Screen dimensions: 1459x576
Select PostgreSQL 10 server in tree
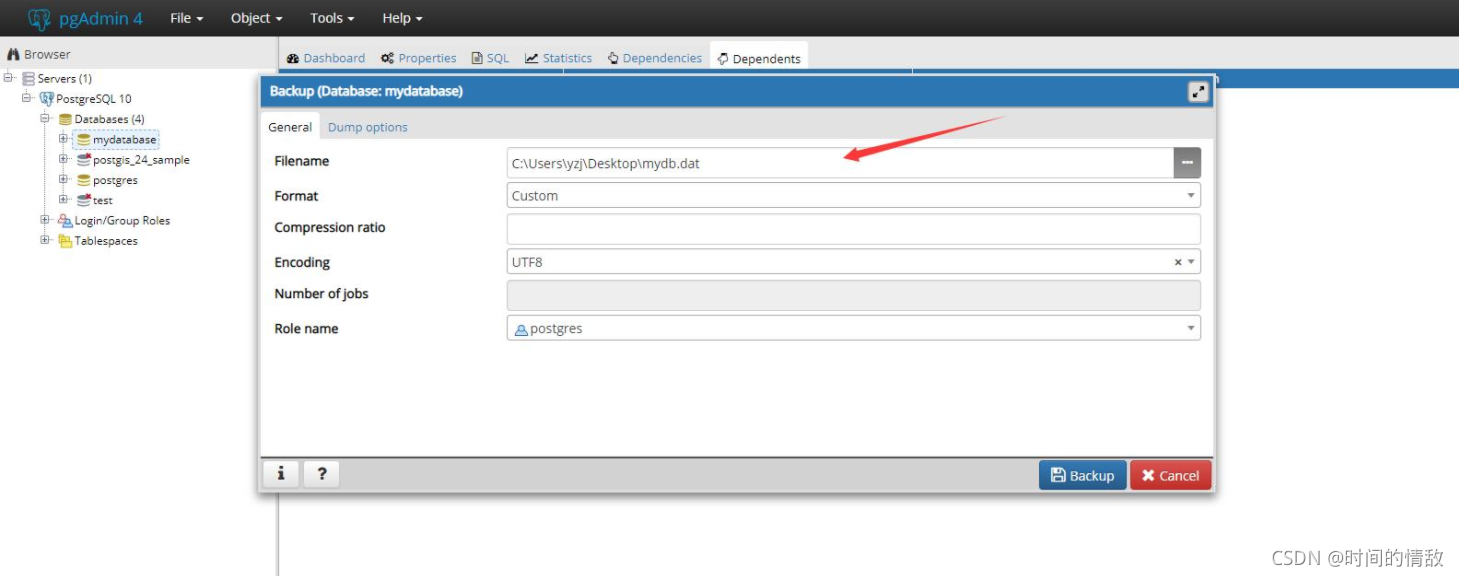[94, 98]
